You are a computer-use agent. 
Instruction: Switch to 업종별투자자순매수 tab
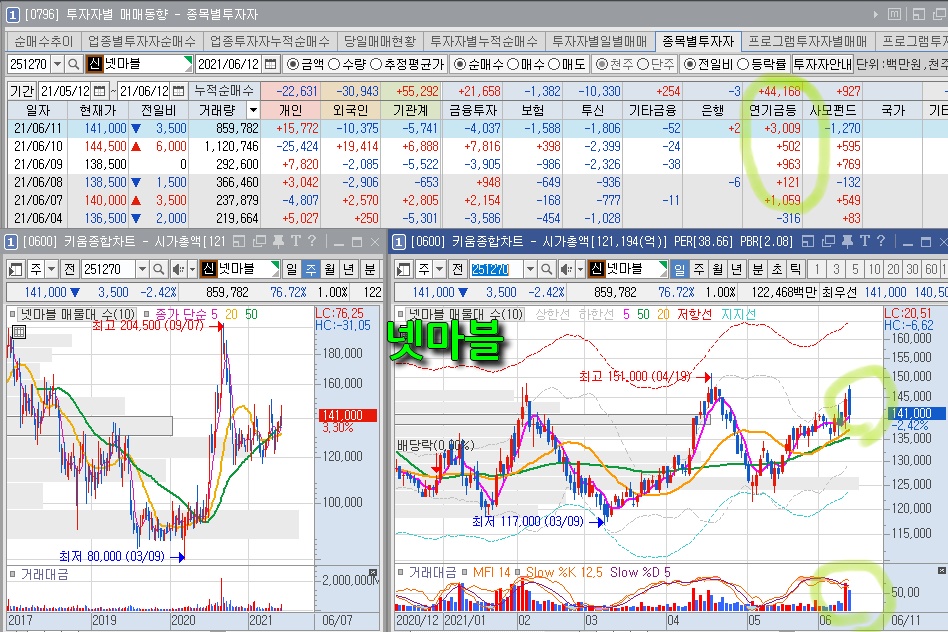point(141,41)
